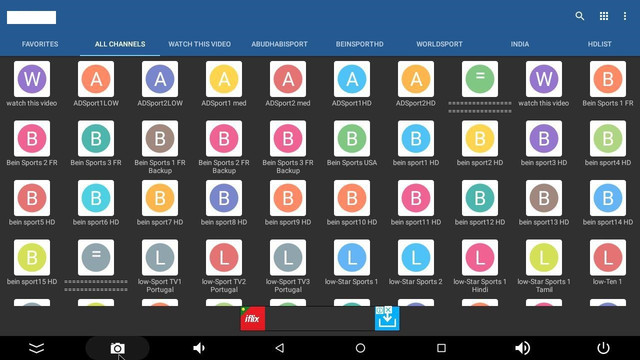640x360 pixels.
Task: Open Bein Sports 3 FR channel
Action: click(96, 138)
